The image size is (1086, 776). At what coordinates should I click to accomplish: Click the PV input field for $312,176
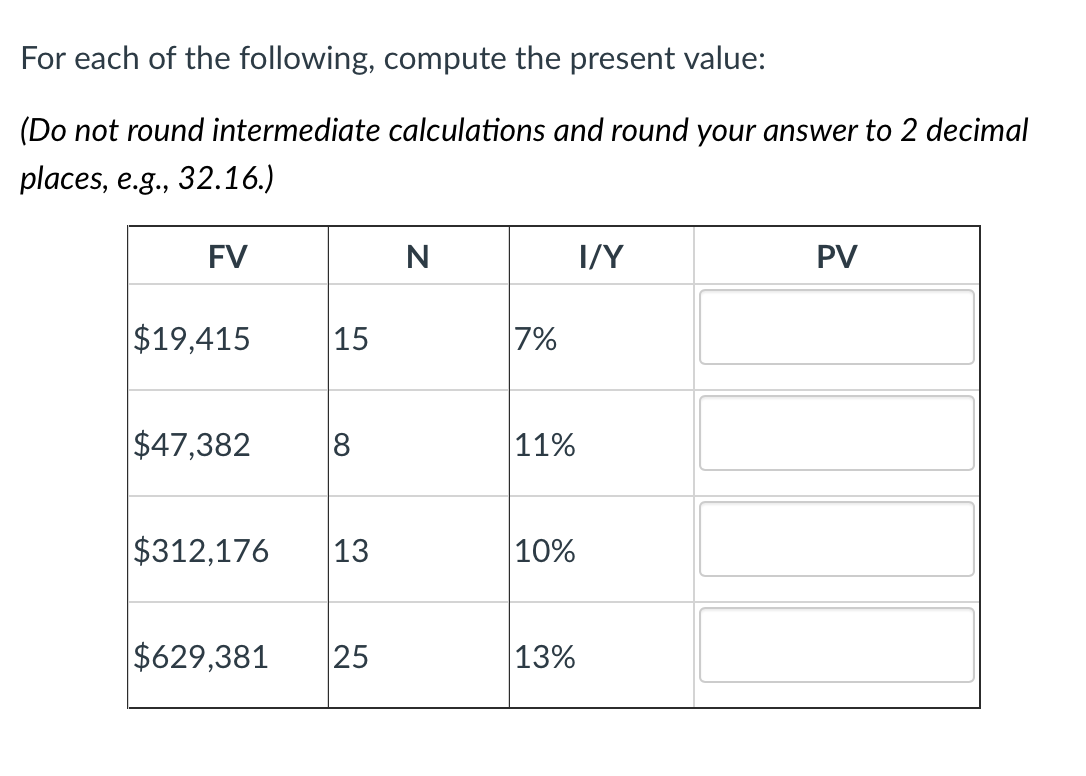[x=838, y=539]
